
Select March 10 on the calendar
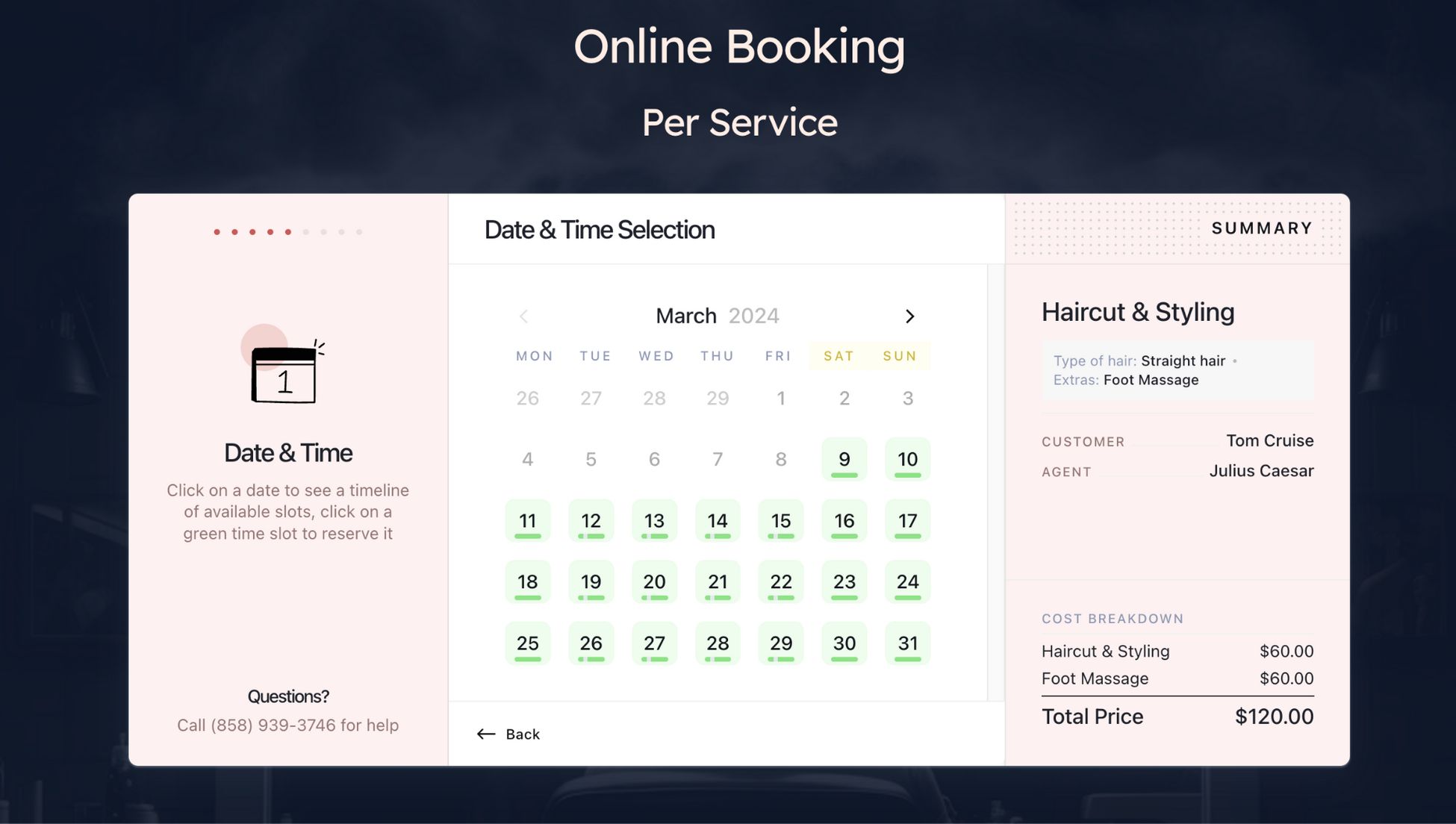(908, 459)
